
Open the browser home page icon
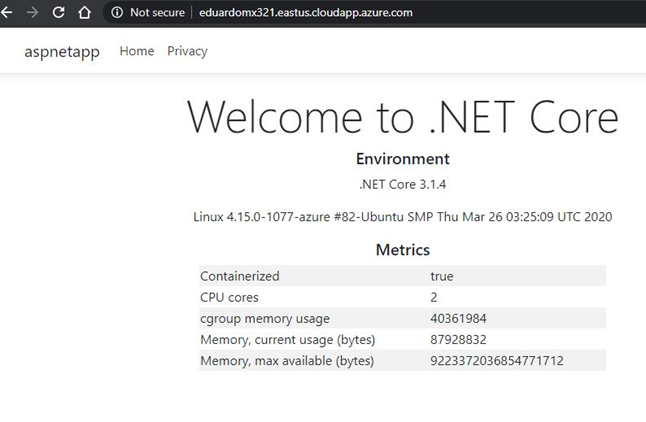point(84,12)
